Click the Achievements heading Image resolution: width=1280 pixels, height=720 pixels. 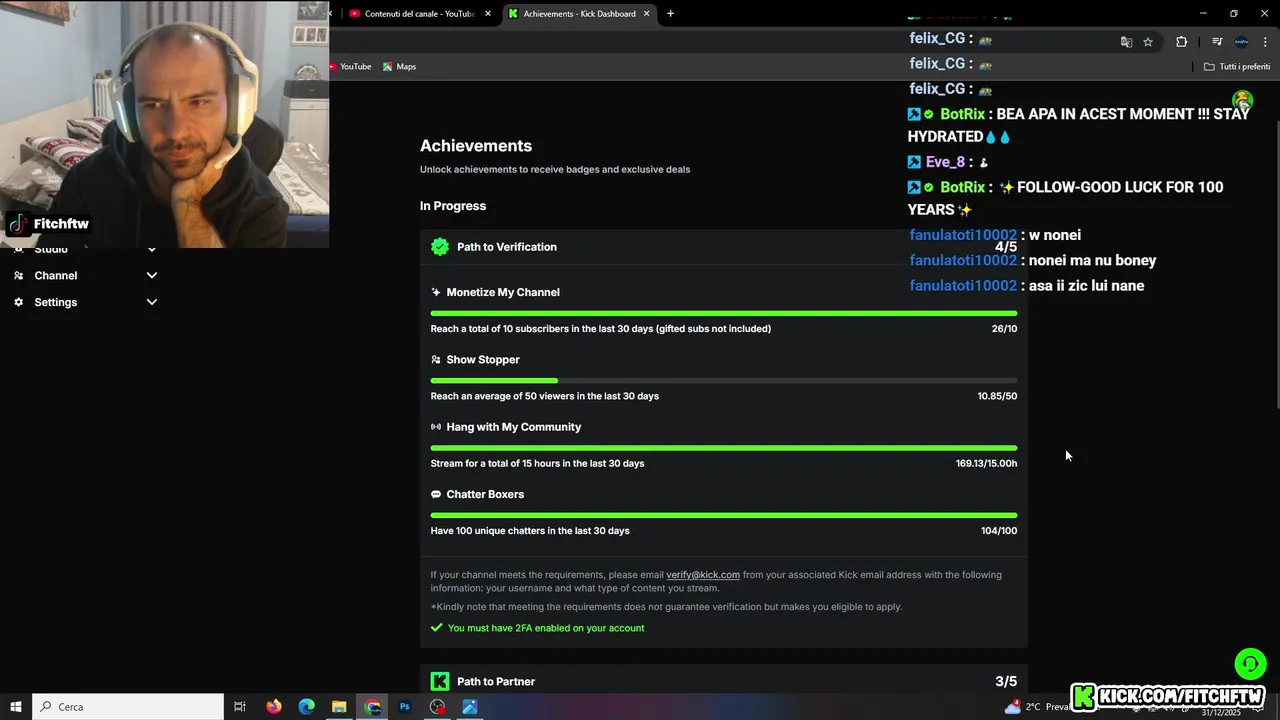476,146
